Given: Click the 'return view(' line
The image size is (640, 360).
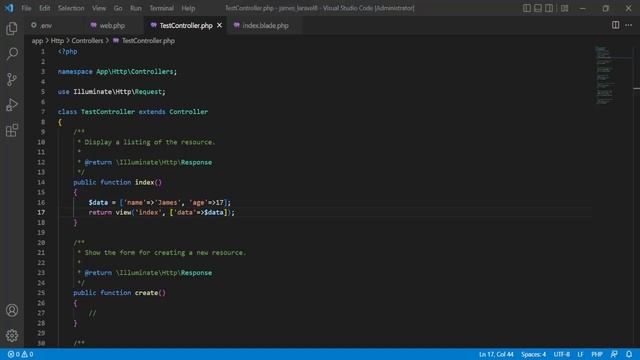Looking at the screenshot, I should point(162,213).
